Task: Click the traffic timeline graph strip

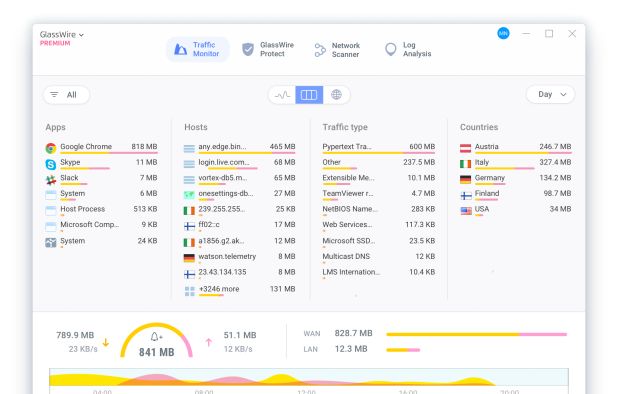Action: coord(309,377)
